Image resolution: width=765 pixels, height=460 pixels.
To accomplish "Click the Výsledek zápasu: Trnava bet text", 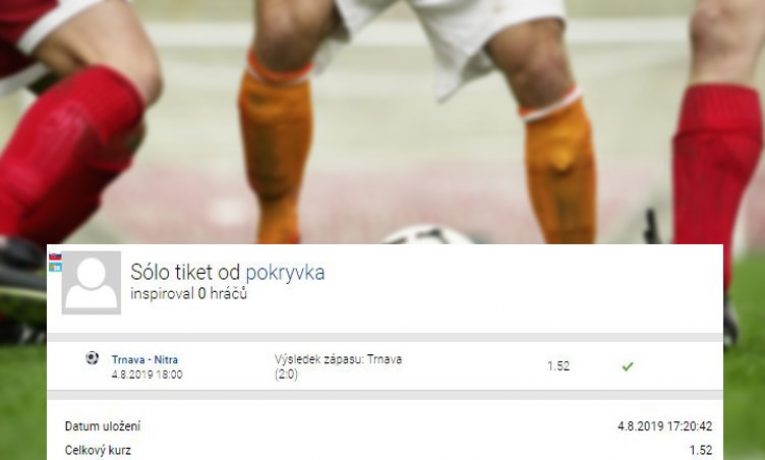I will click(x=338, y=360).
